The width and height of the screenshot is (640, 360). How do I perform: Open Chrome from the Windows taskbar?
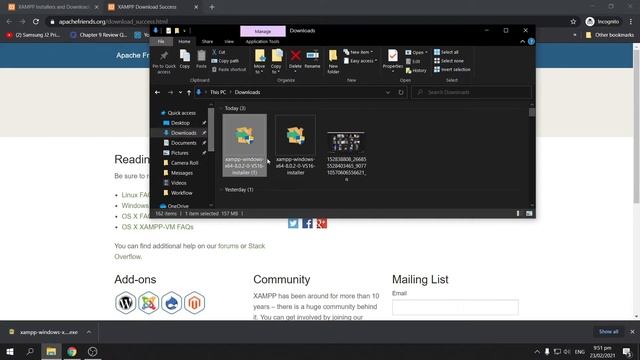point(72,351)
